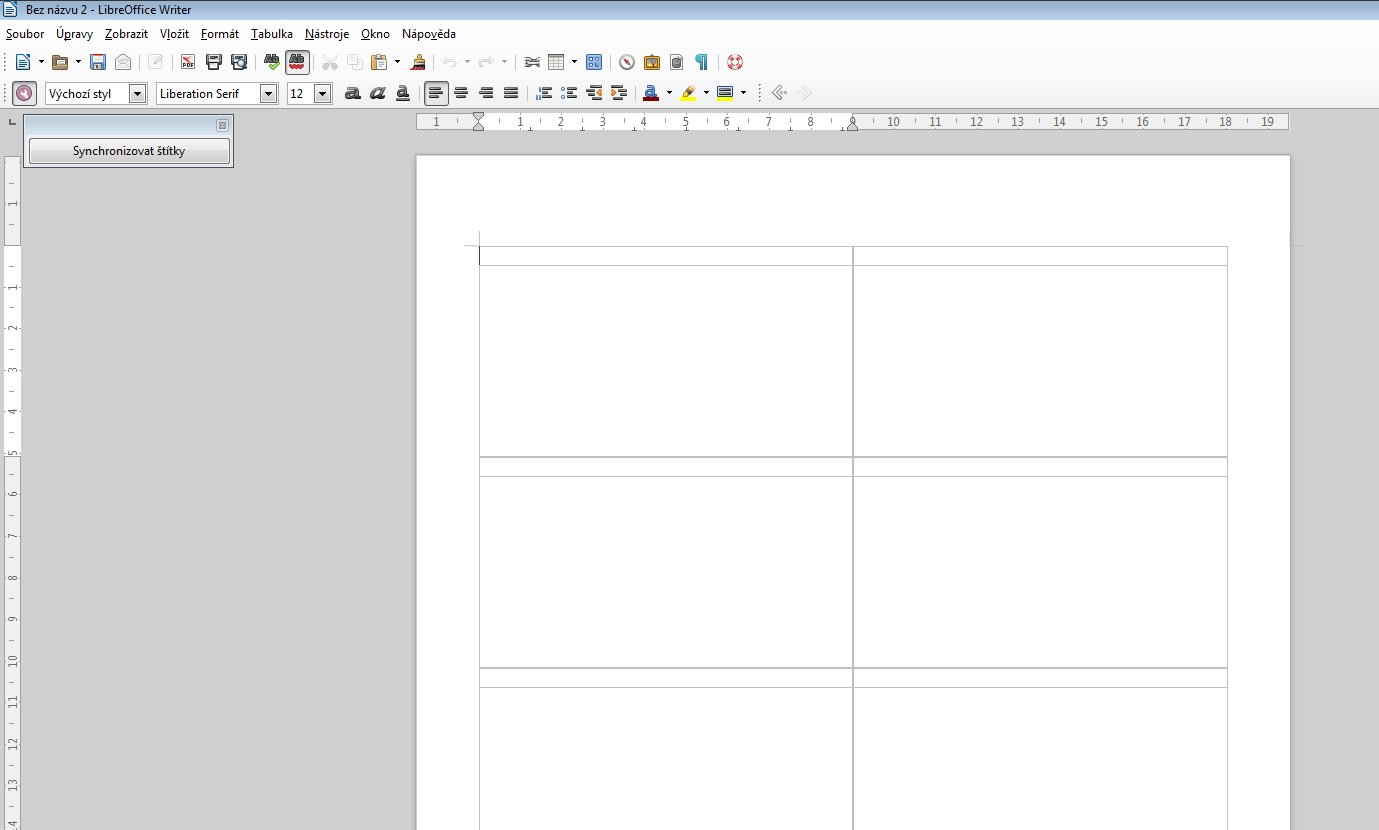Open the Úpravy menu

tap(75, 34)
